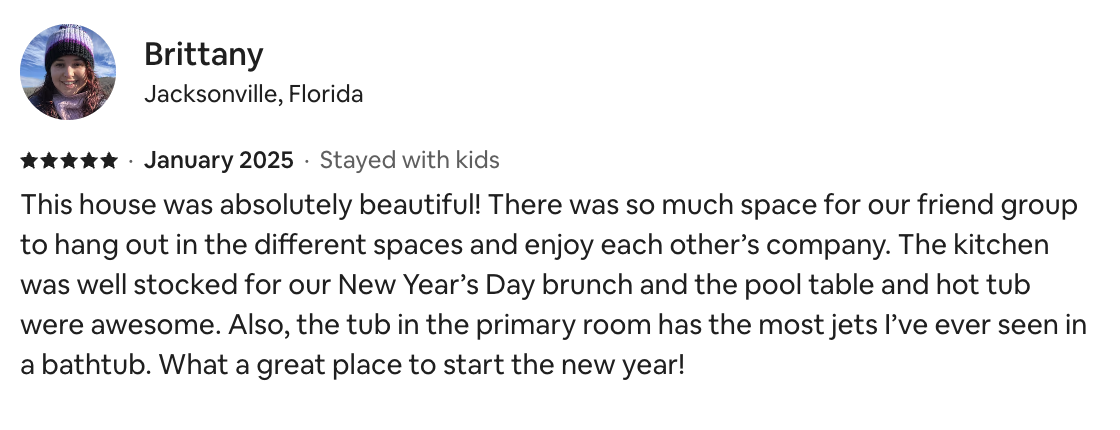This screenshot has width=1120, height=430.
Task: Click the second rating star
Action: tap(49, 160)
